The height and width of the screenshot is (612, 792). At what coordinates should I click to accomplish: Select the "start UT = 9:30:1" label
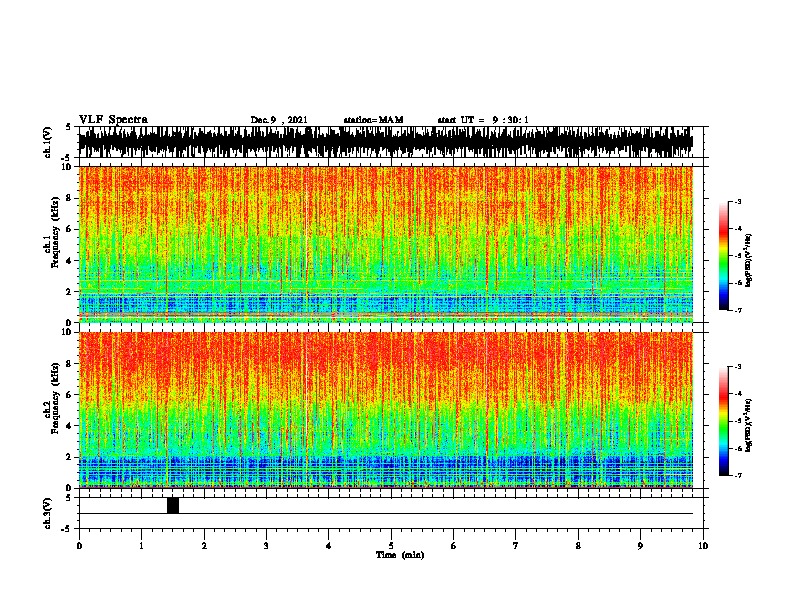[483, 120]
